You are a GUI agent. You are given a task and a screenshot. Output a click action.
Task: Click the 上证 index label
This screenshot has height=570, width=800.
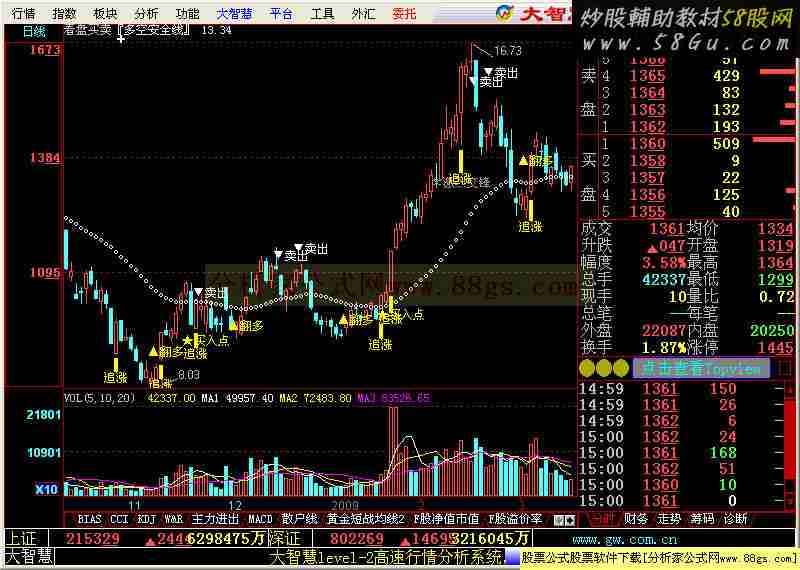(22, 538)
